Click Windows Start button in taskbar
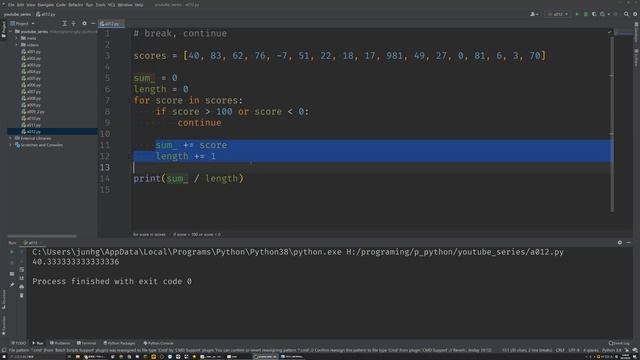This screenshot has width=640, height=360. point(5,357)
